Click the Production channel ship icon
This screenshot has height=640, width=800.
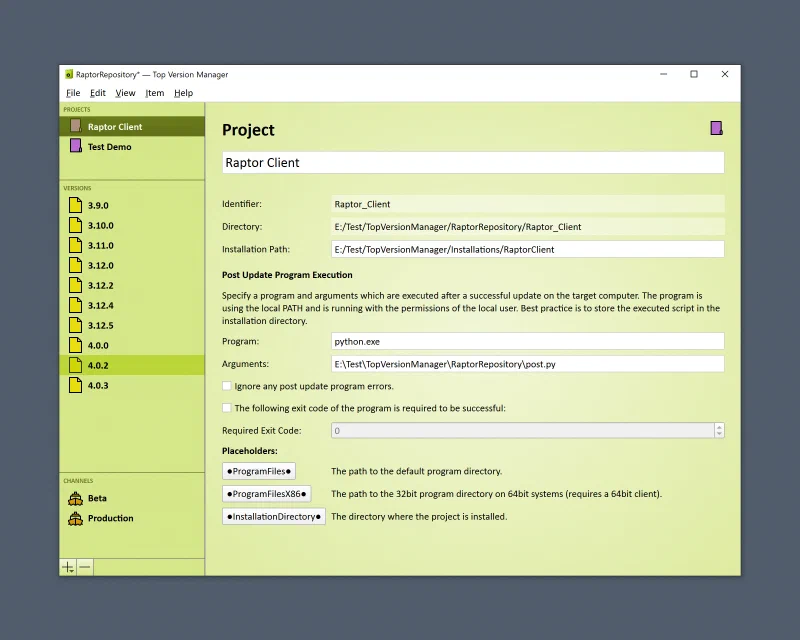[76, 518]
